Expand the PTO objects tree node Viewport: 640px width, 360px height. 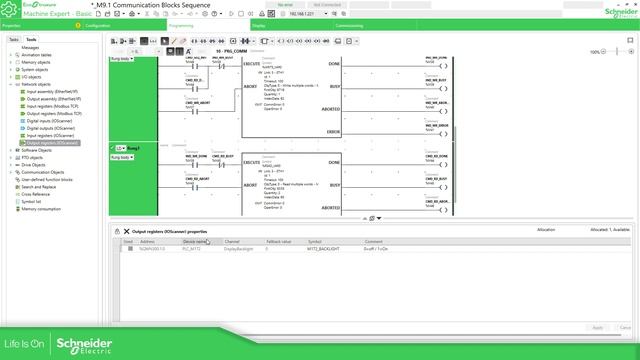[x=11, y=158]
